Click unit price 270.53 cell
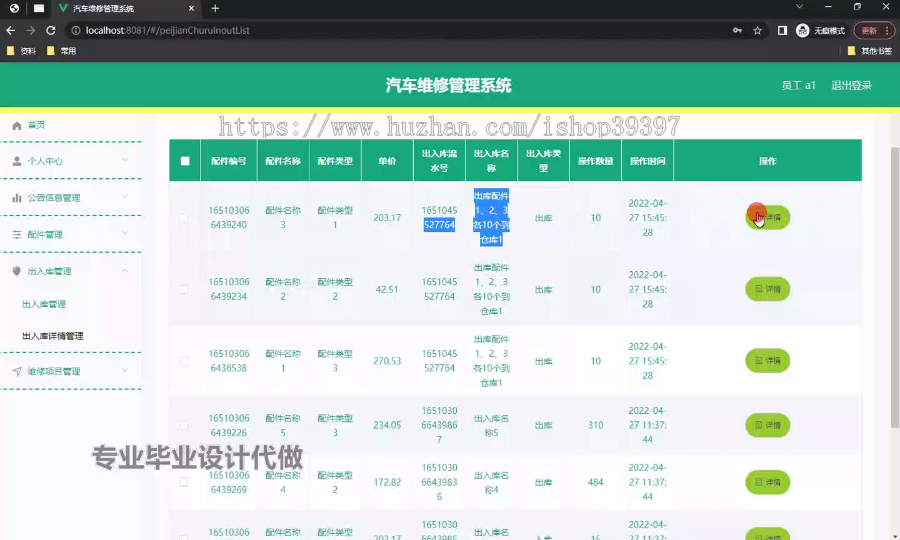 pyautogui.click(x=387, y=361)
